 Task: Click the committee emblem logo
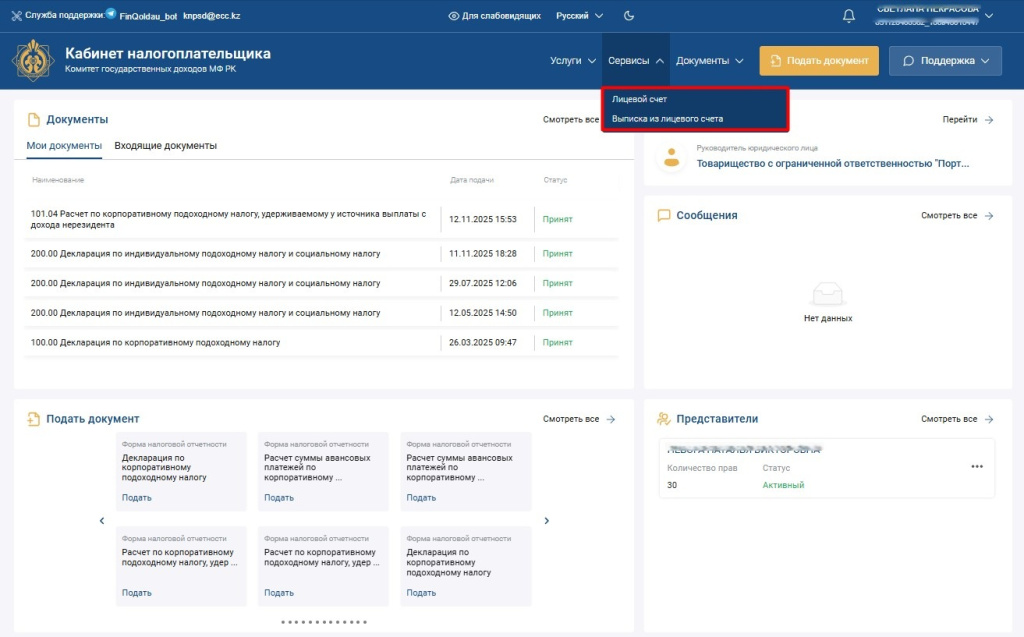33,61
